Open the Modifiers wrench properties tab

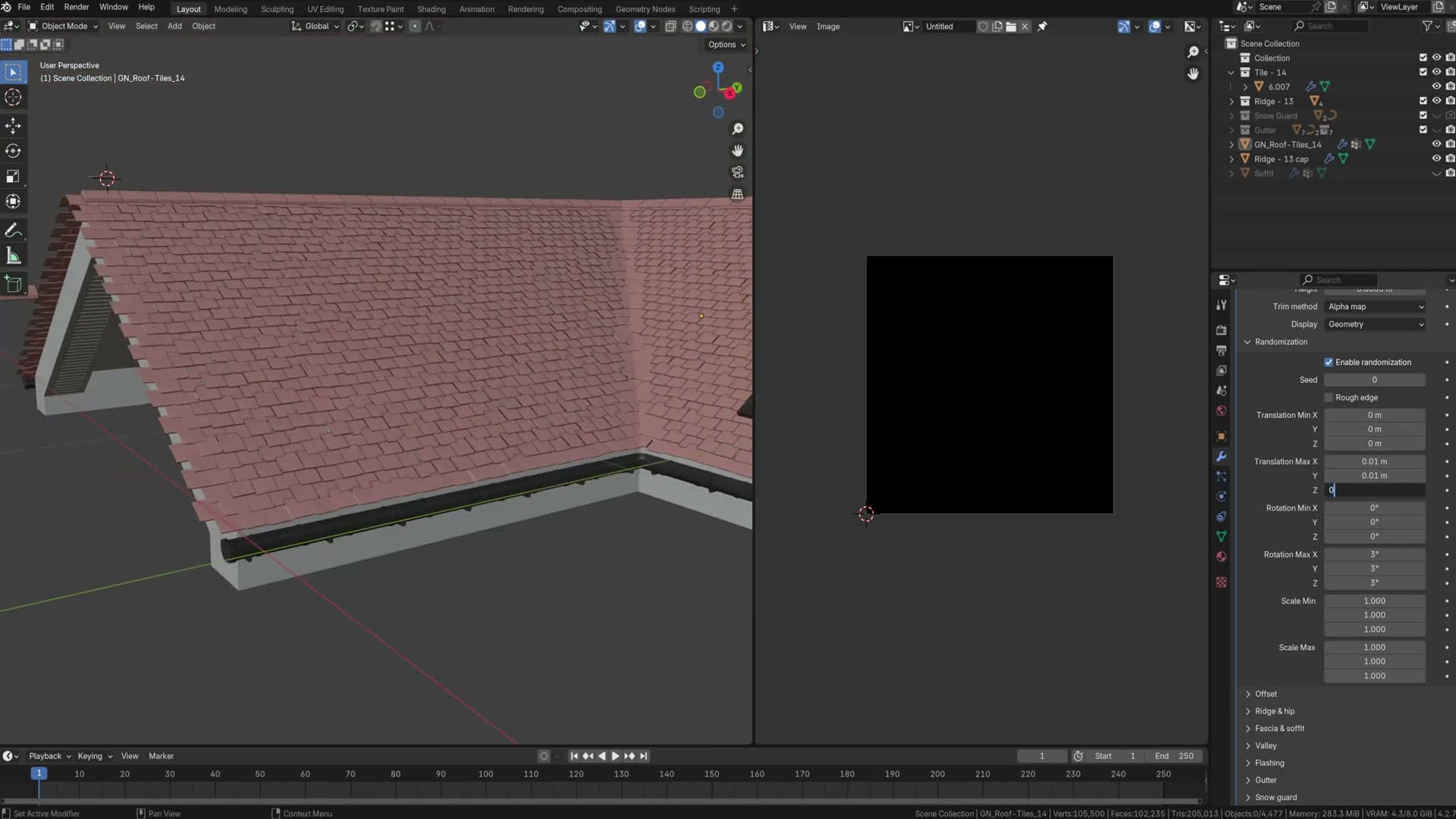(x=1221, y=457)
